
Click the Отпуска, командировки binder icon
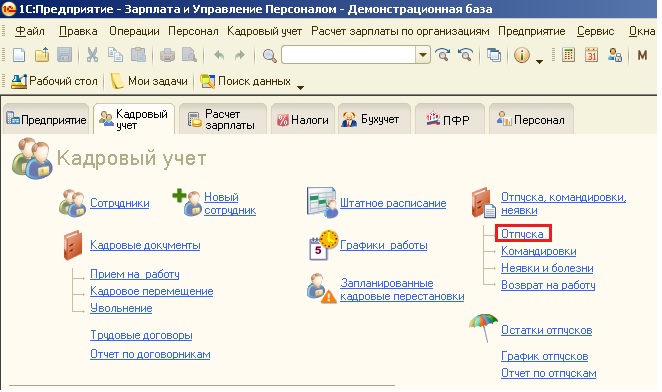click(484, 203)
